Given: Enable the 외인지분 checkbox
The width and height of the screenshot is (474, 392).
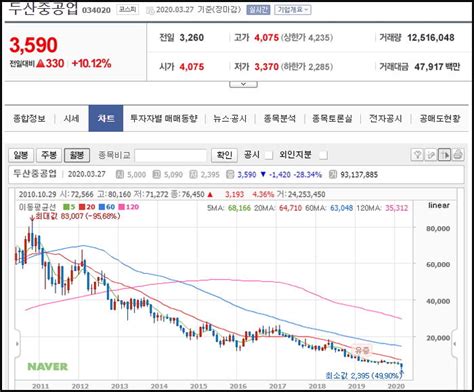Looking at the screenshot, I should pos(323,155).
